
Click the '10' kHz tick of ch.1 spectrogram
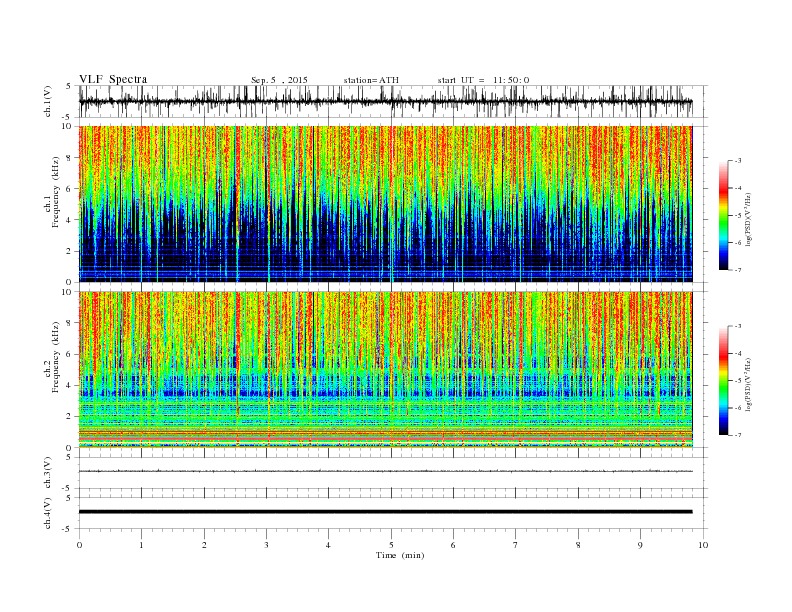click(x=68, y=126)
